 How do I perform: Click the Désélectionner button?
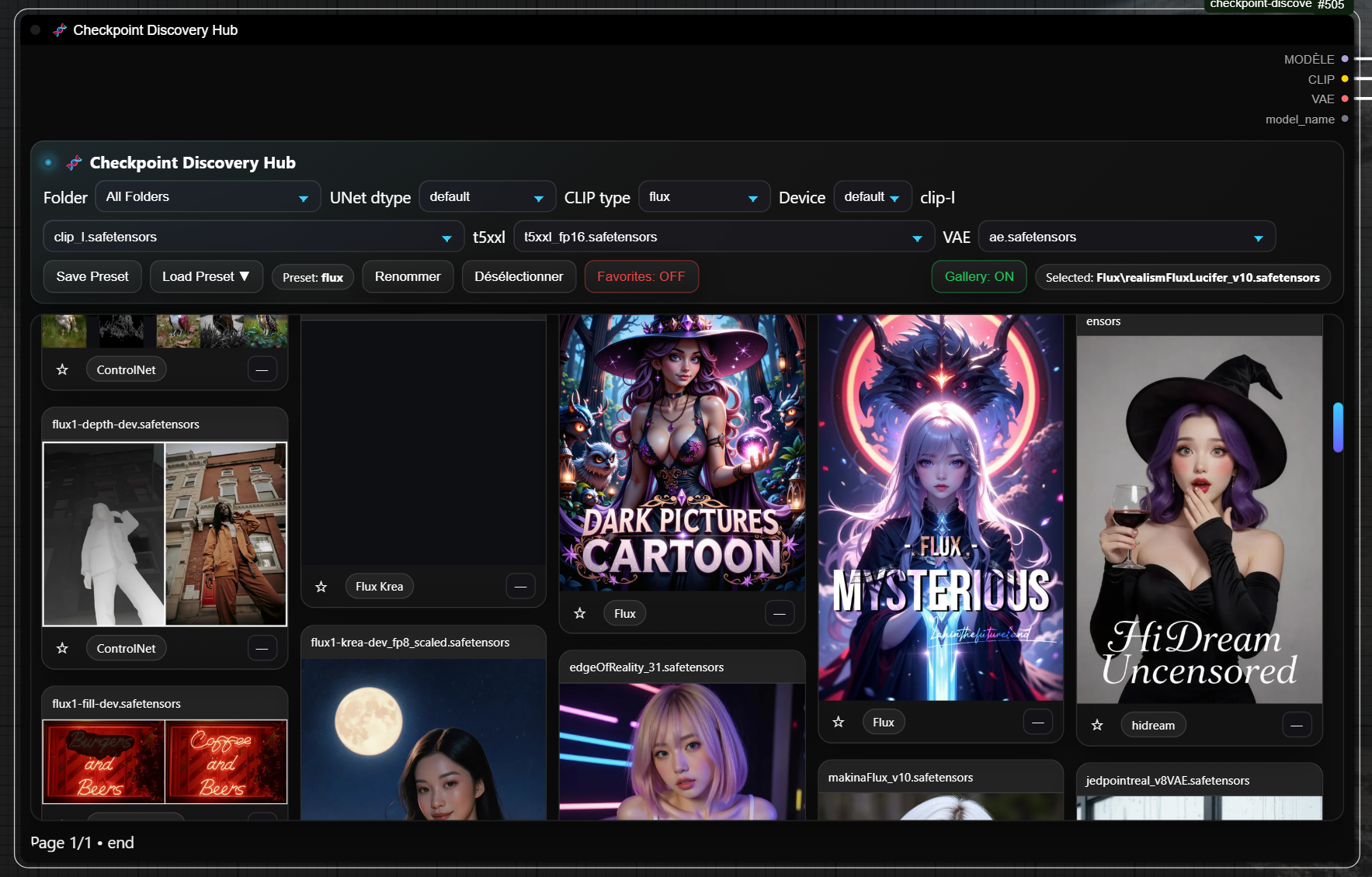tap(519, 276)
